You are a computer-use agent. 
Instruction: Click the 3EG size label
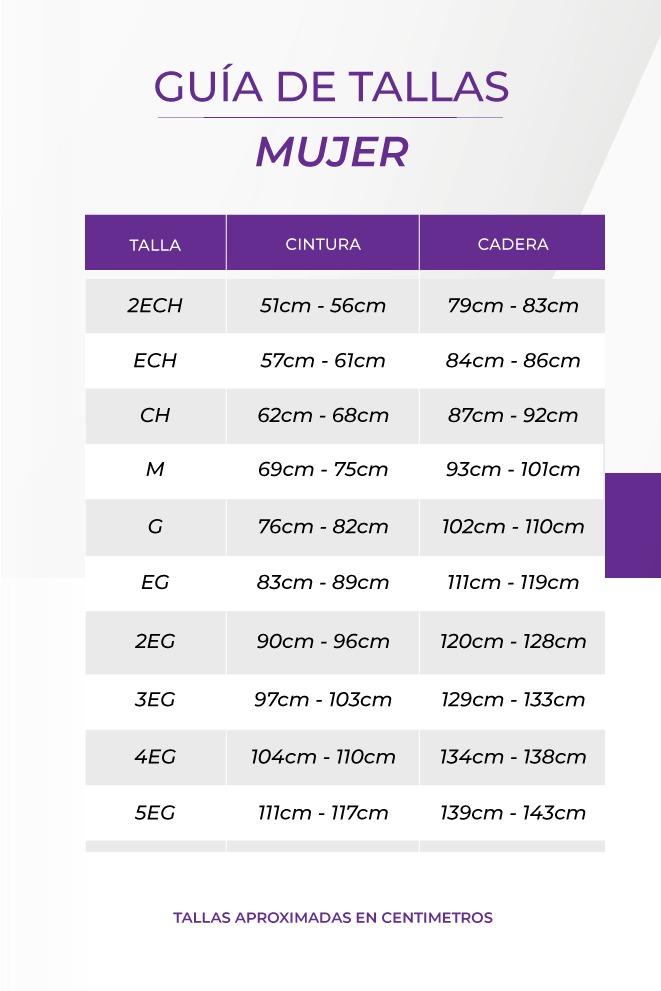[155, 699]
